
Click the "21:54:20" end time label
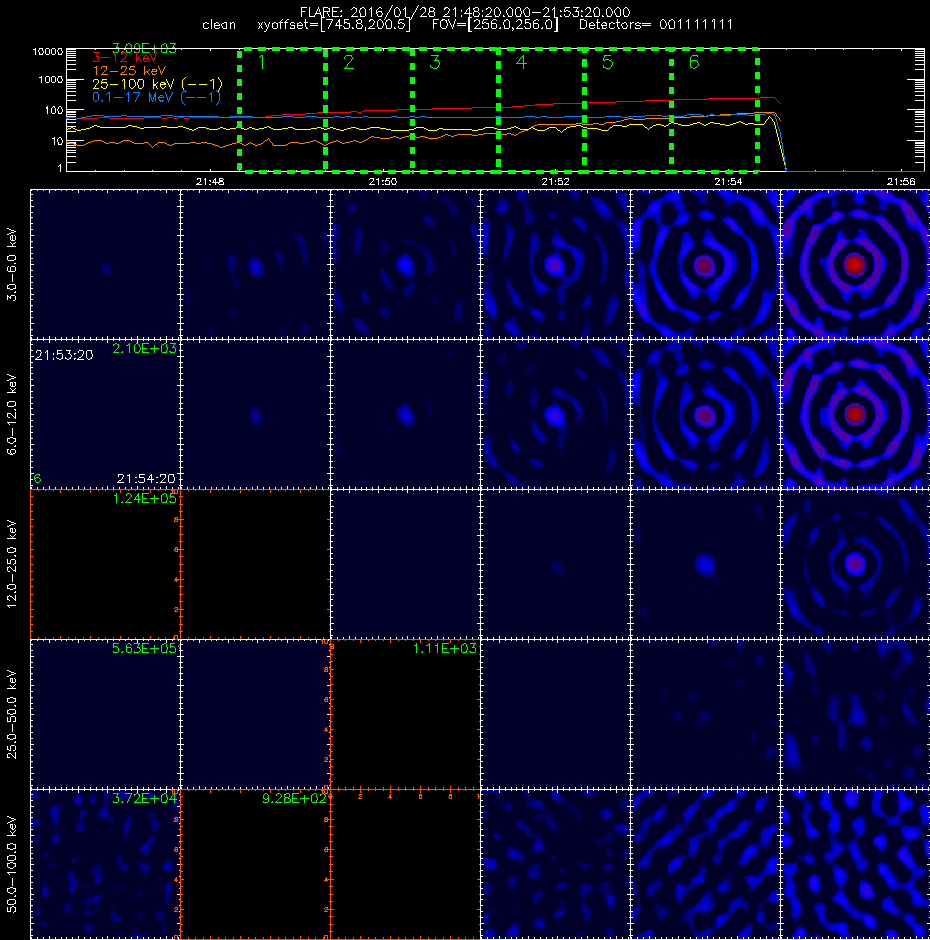[x=146, y=478]
